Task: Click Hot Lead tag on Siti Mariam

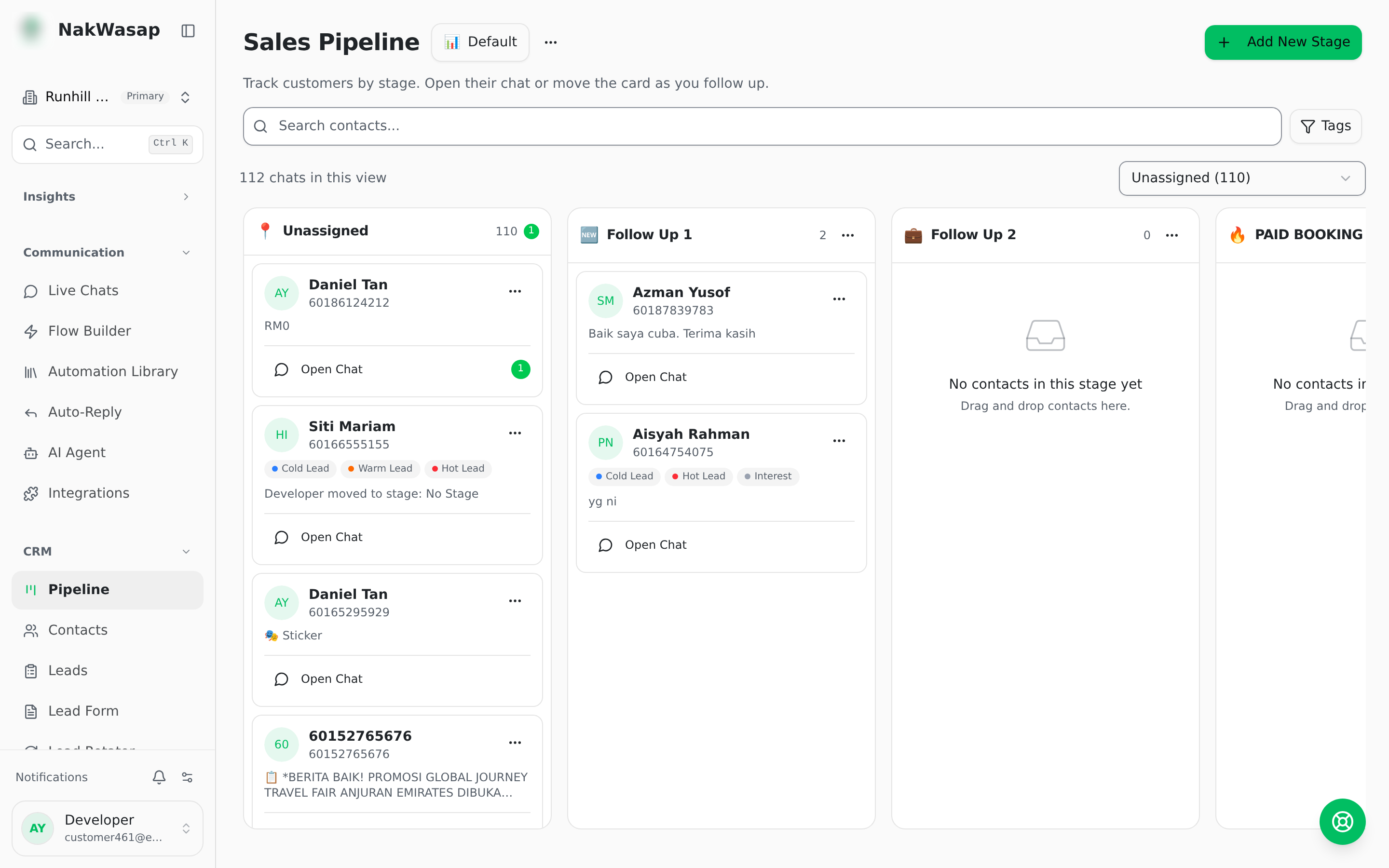Action: 458,468
